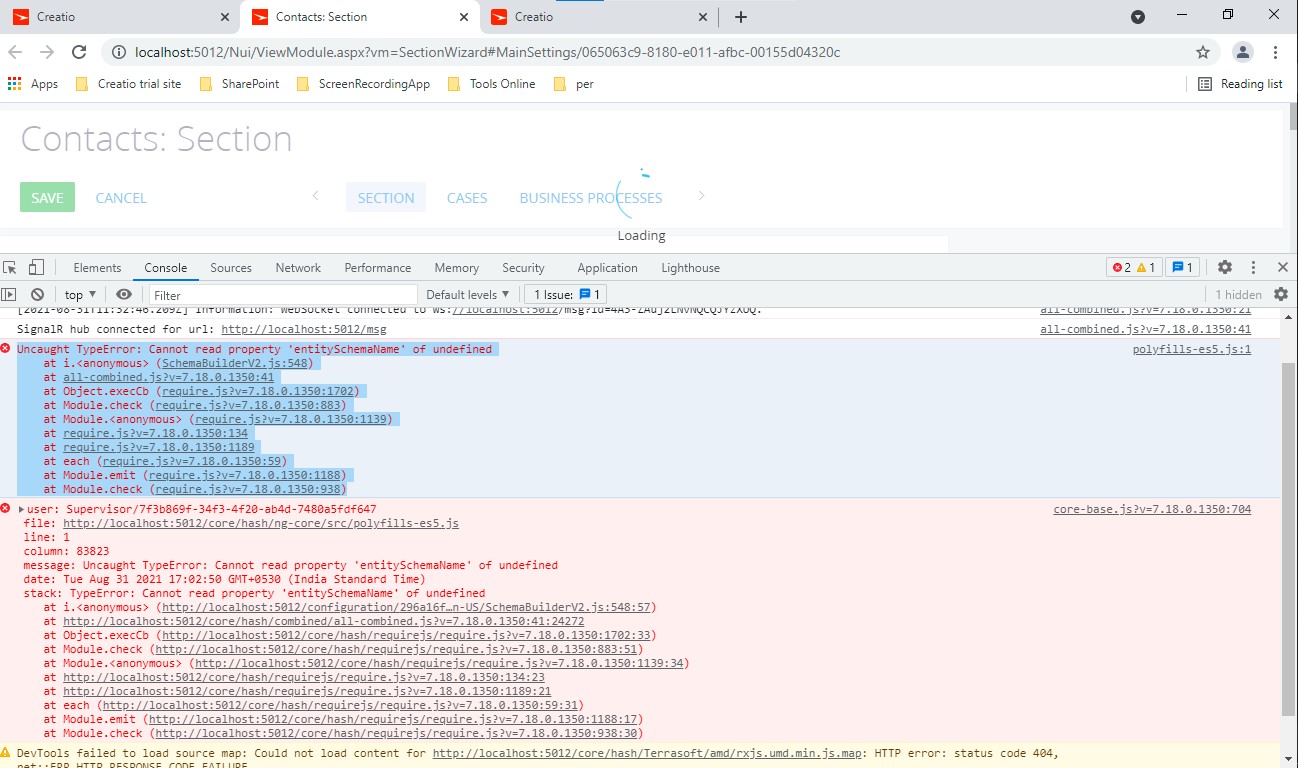Open the Default levels dropdown
1298x768 pixels.
(x=468, y=294)
